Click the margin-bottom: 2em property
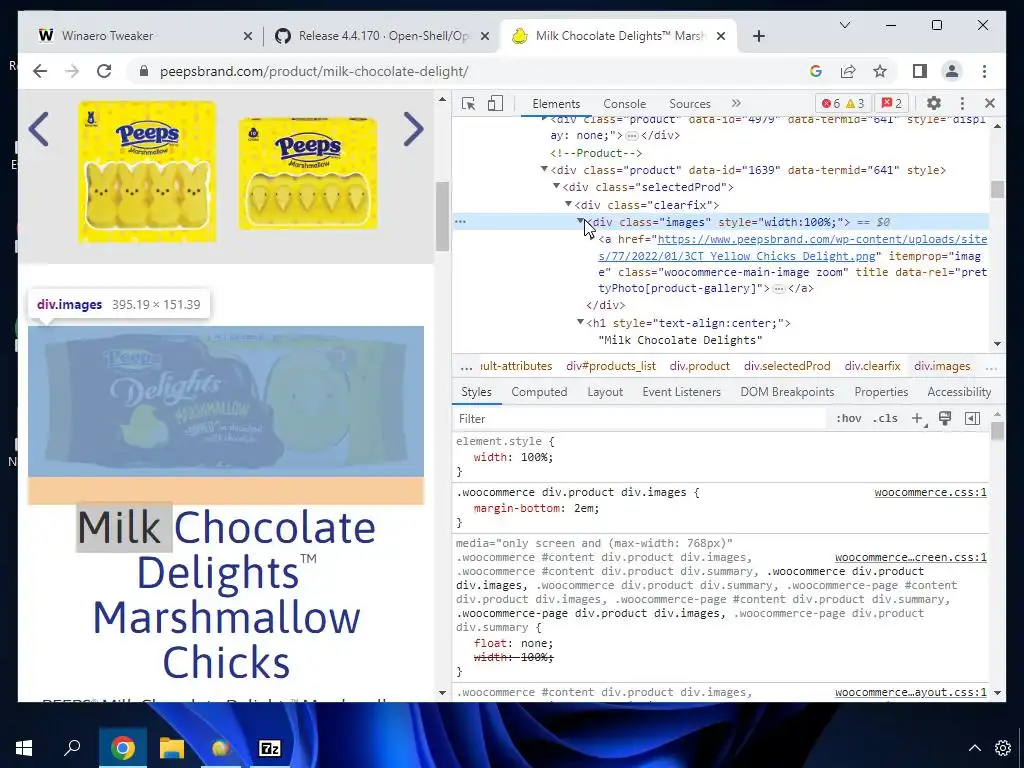This screenshot has height=768, width=1024. tap(536, 507)
